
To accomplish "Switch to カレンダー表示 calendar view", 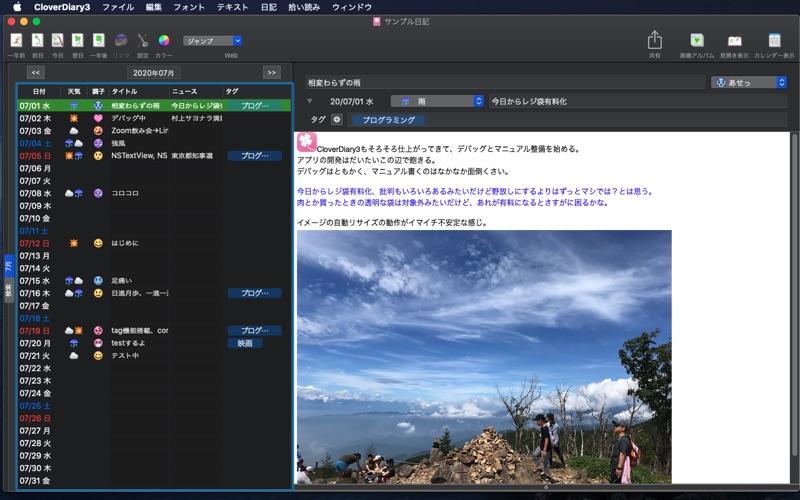I will pyautogui.click(x=774, y=40).
